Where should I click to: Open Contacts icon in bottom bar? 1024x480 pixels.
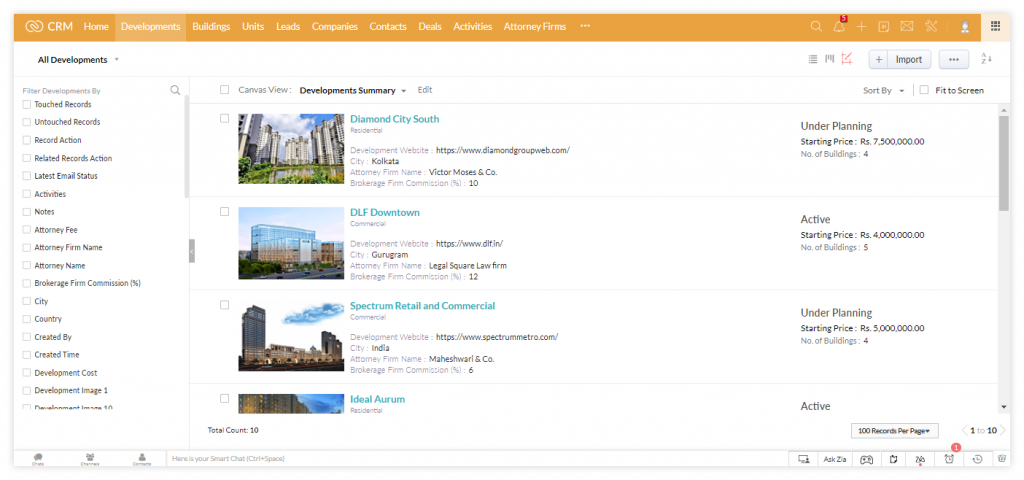point(142,459)
